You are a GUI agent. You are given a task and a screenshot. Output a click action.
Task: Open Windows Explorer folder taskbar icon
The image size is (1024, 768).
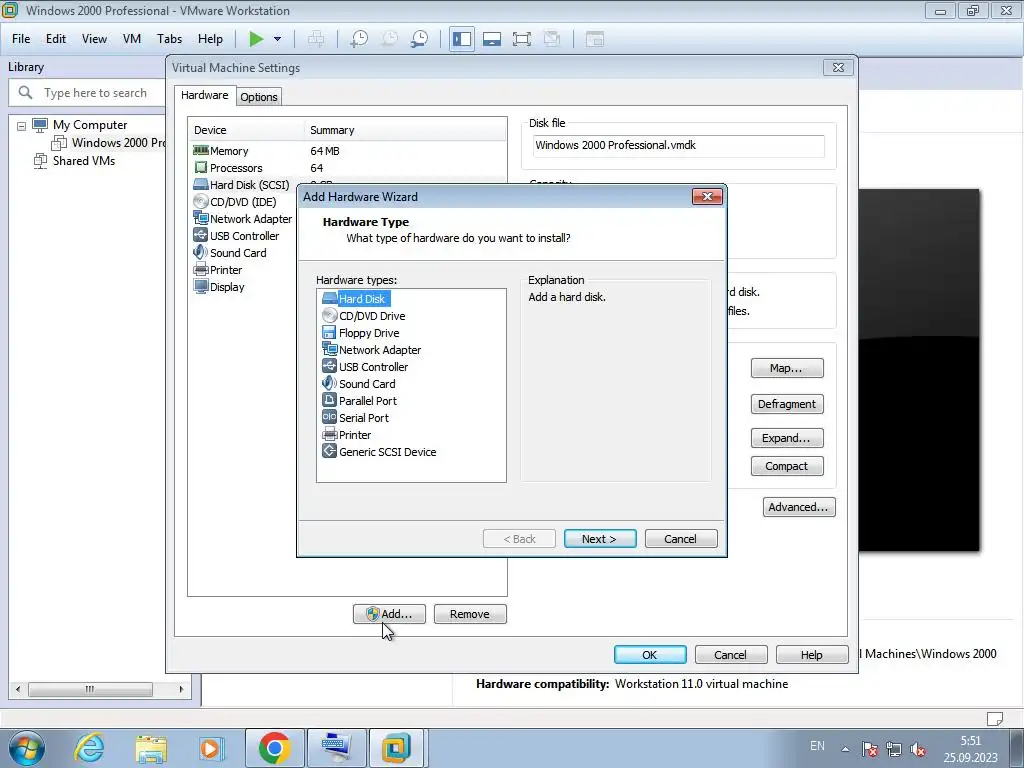151,748
